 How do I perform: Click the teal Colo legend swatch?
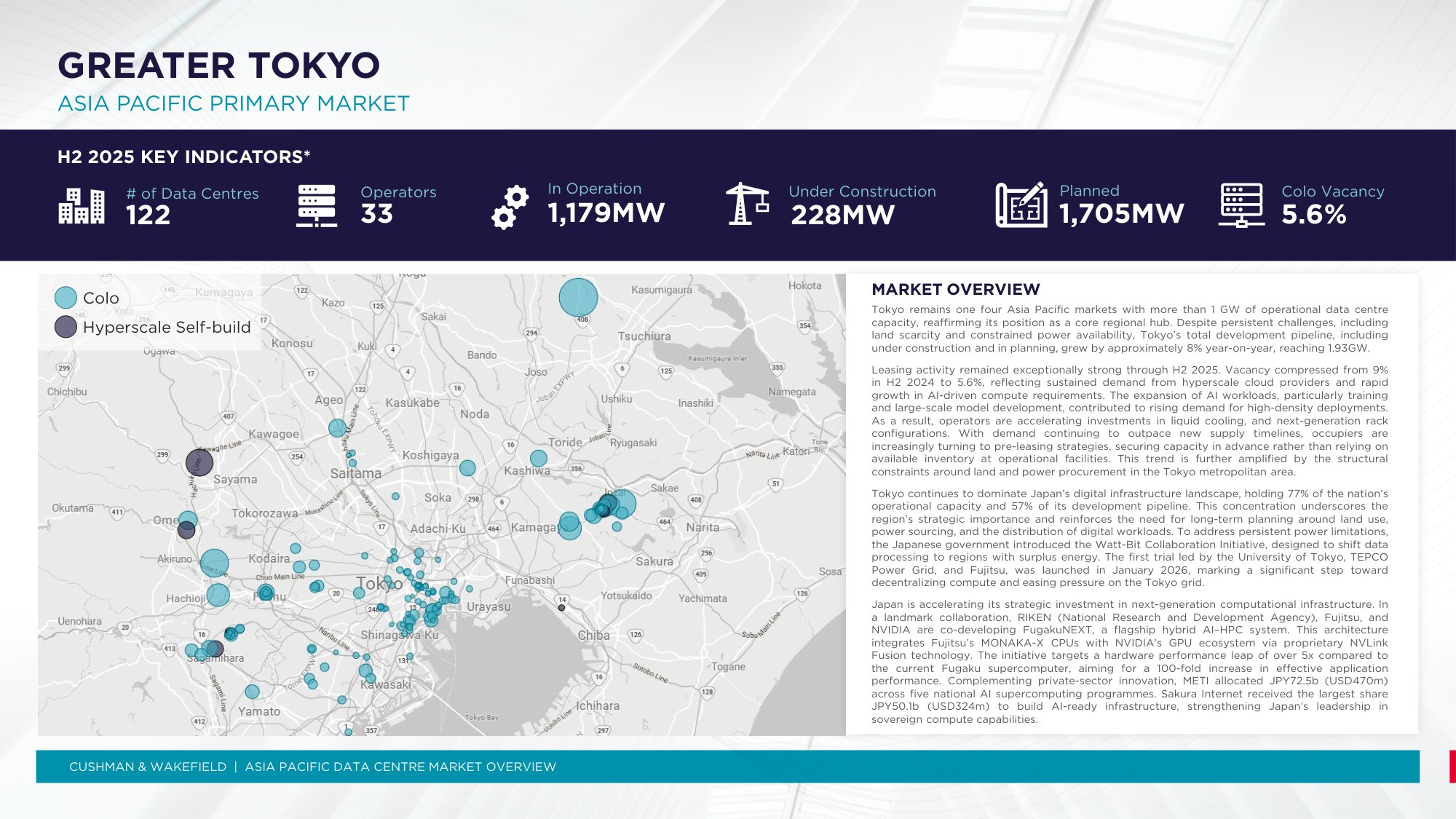click(66, 298)
